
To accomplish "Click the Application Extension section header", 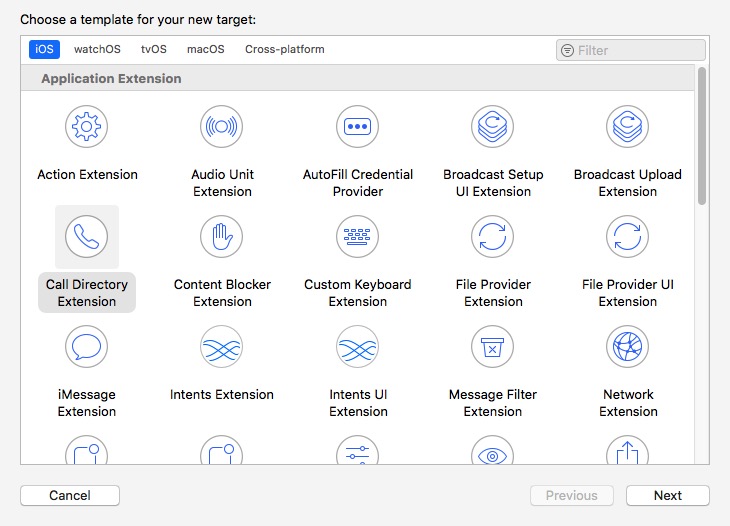I will 358,78.
